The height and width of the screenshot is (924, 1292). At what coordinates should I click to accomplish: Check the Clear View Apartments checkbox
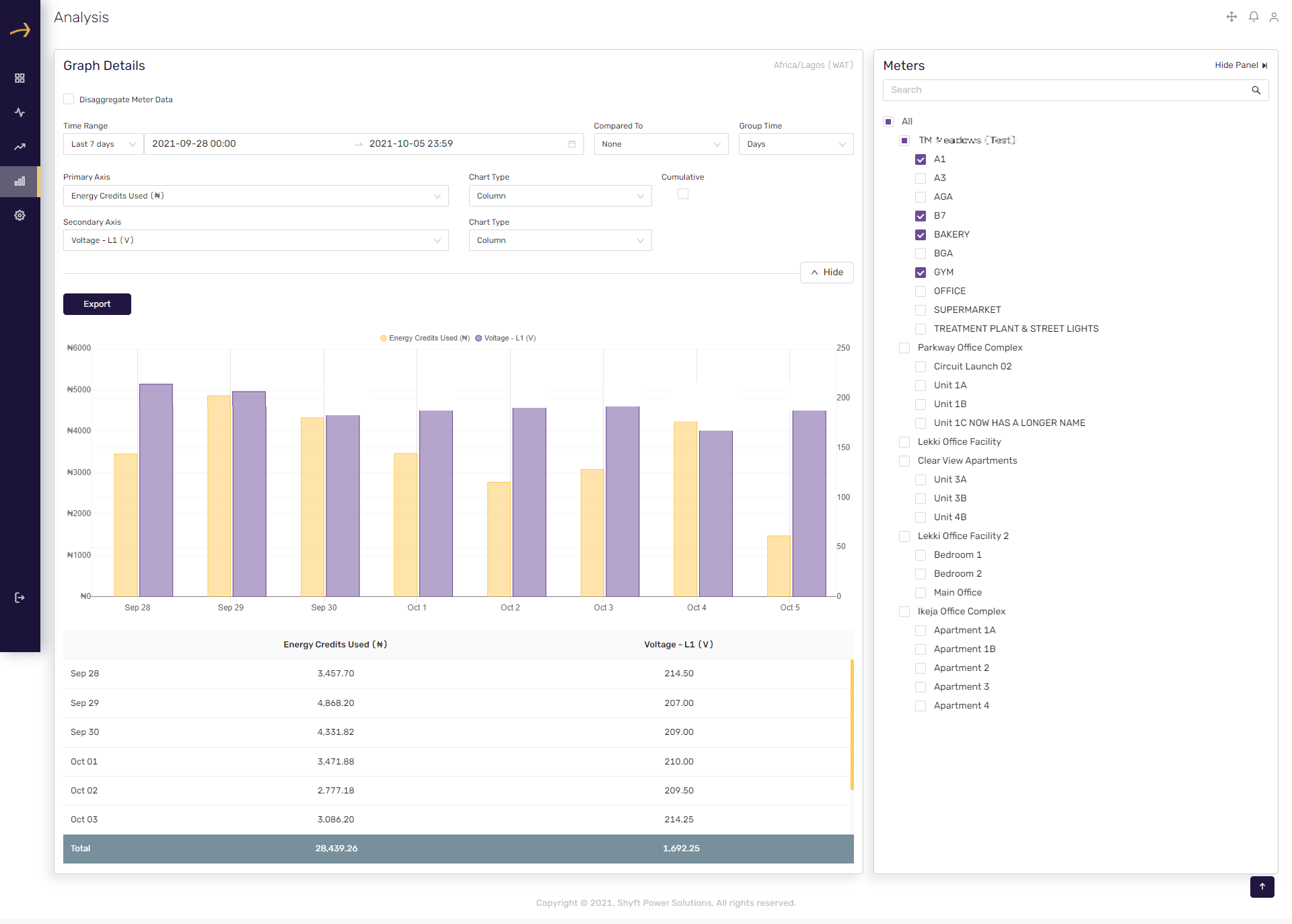click(904, 461)
